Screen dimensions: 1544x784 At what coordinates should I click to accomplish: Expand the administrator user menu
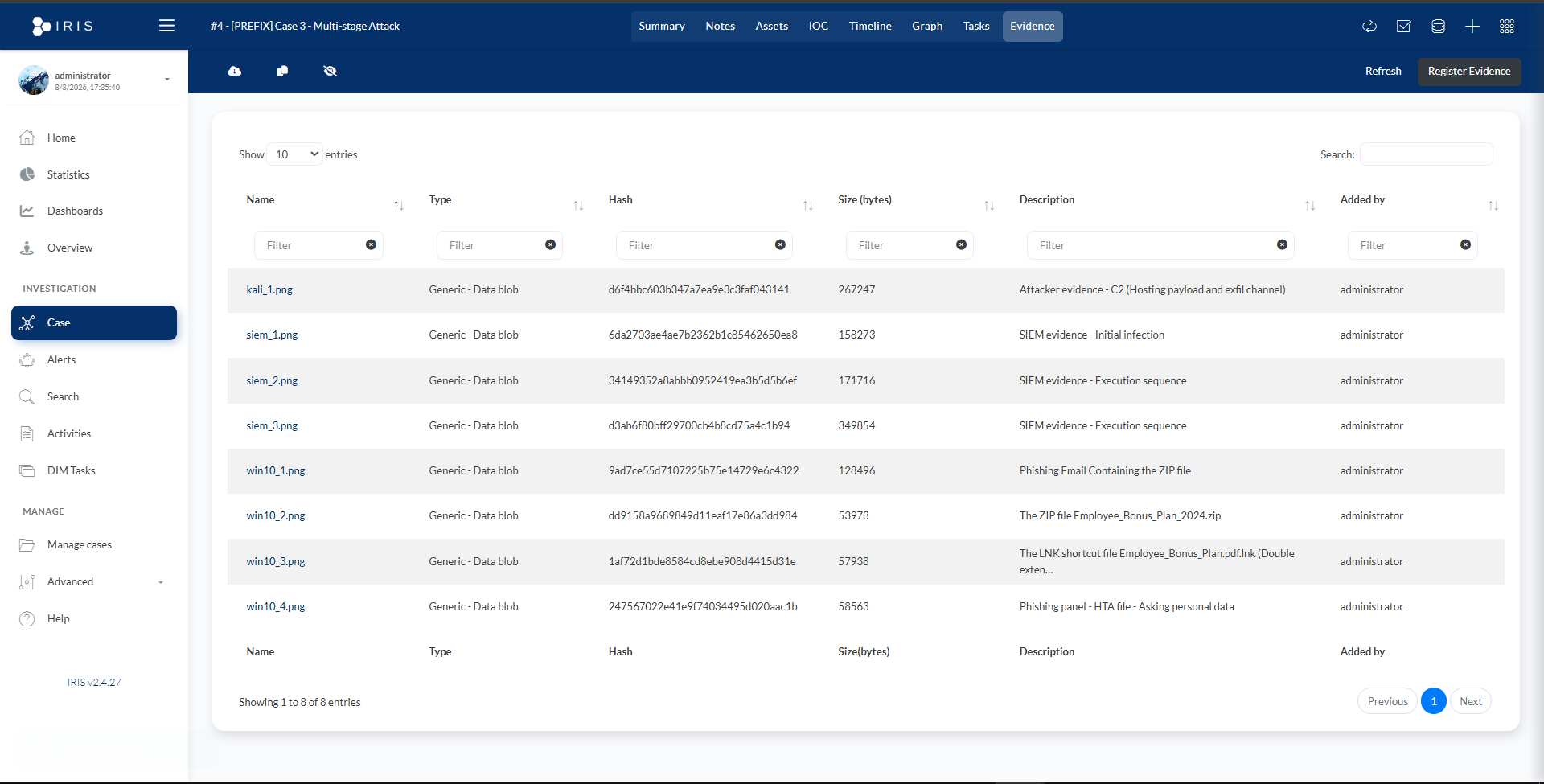[166, 80]
